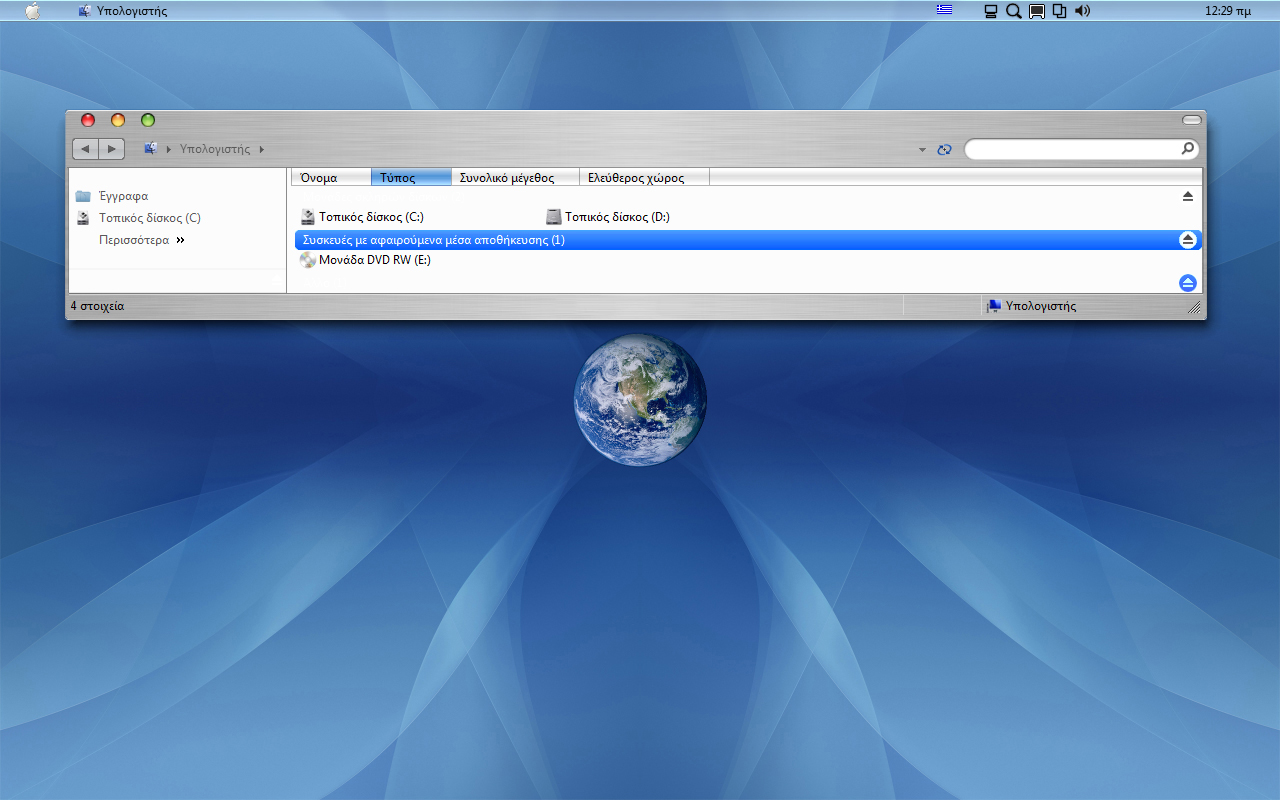Select the Τοπικός δίσκος (C:) drive
The image size is (1280, 800).
[x=362, y=217]
